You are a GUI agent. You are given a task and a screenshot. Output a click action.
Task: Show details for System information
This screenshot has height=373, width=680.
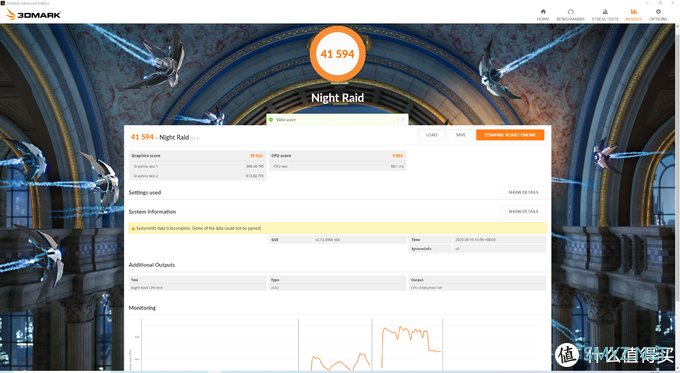pos(523,212)
